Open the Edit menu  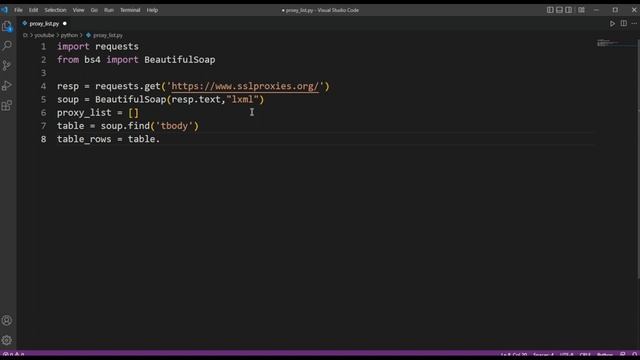tap(33, 10)
